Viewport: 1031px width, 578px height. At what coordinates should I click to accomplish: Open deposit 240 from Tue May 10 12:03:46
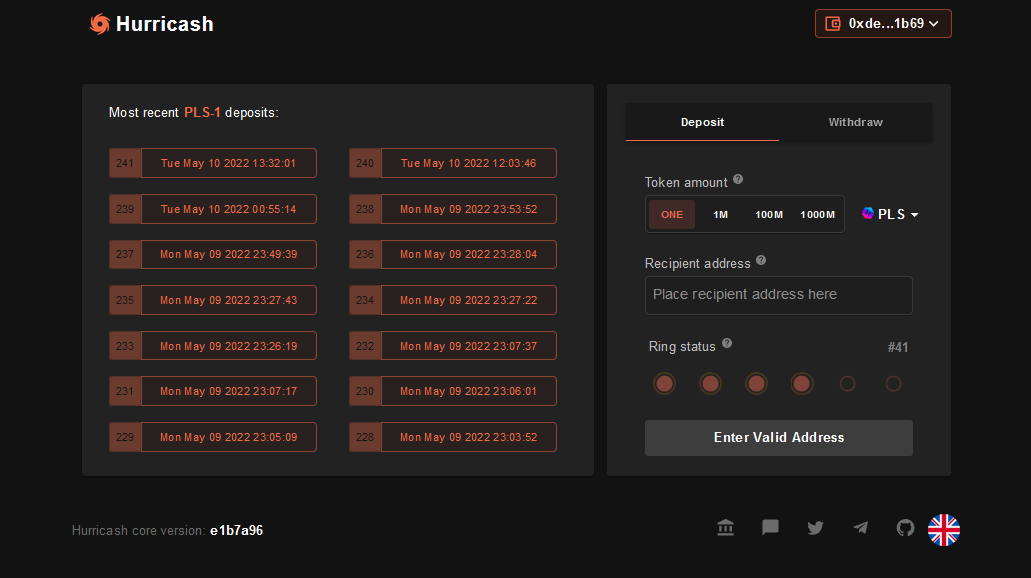(x=453, y=163)
